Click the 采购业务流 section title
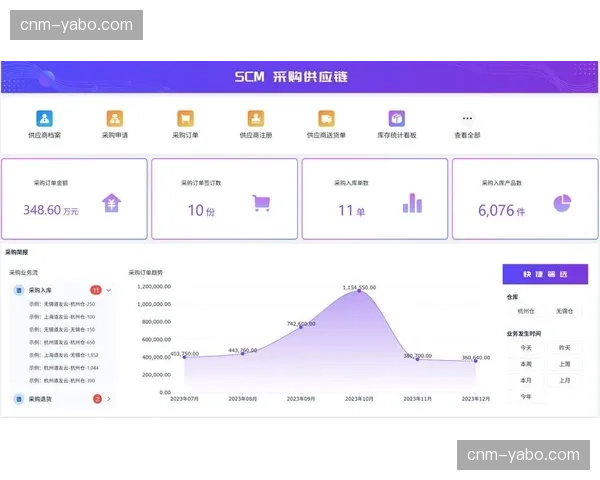Screen dimensions: 600x480 (23, 273)
